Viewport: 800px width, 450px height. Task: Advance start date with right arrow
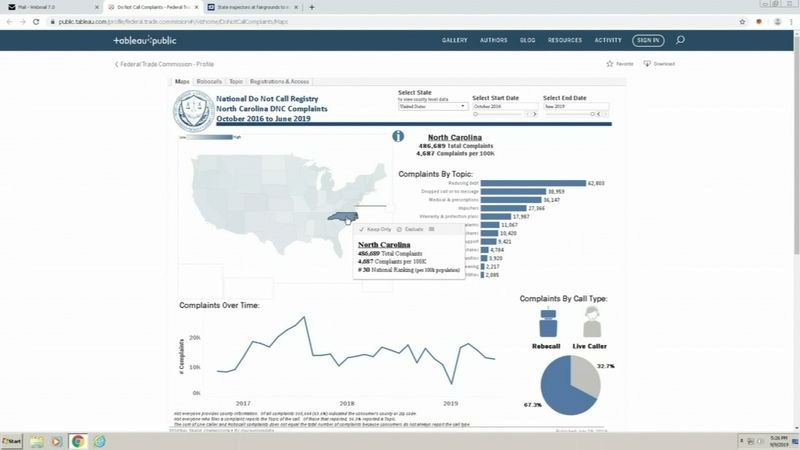point(535,114)
